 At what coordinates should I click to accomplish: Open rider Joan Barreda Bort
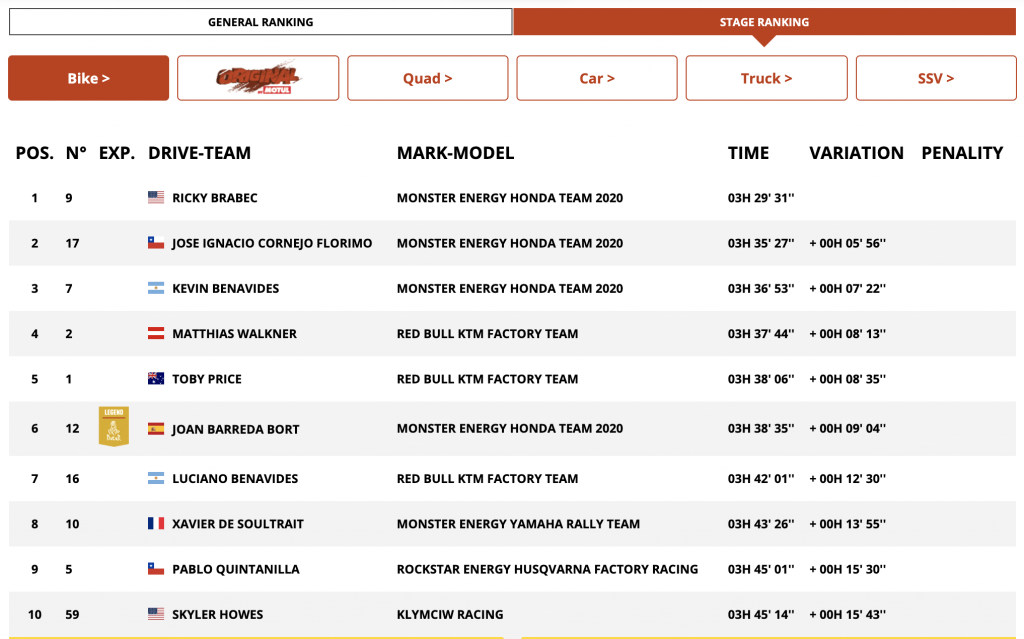(x=235, y=429)
